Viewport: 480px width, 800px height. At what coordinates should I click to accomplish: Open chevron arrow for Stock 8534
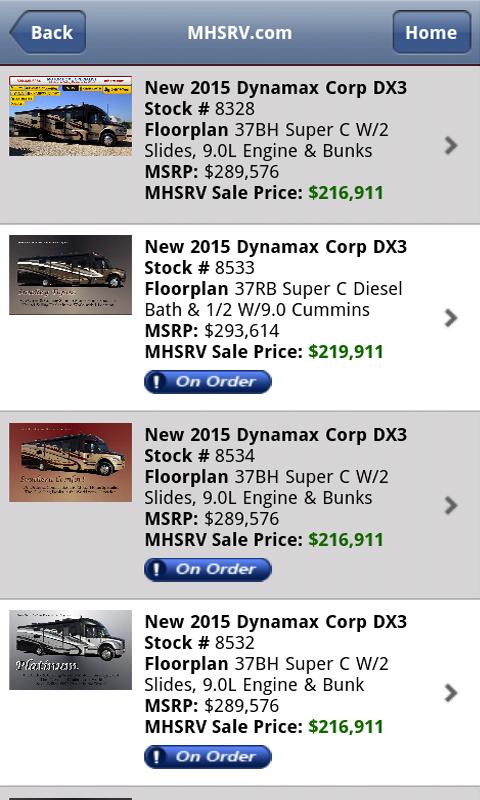pos(451,506)
